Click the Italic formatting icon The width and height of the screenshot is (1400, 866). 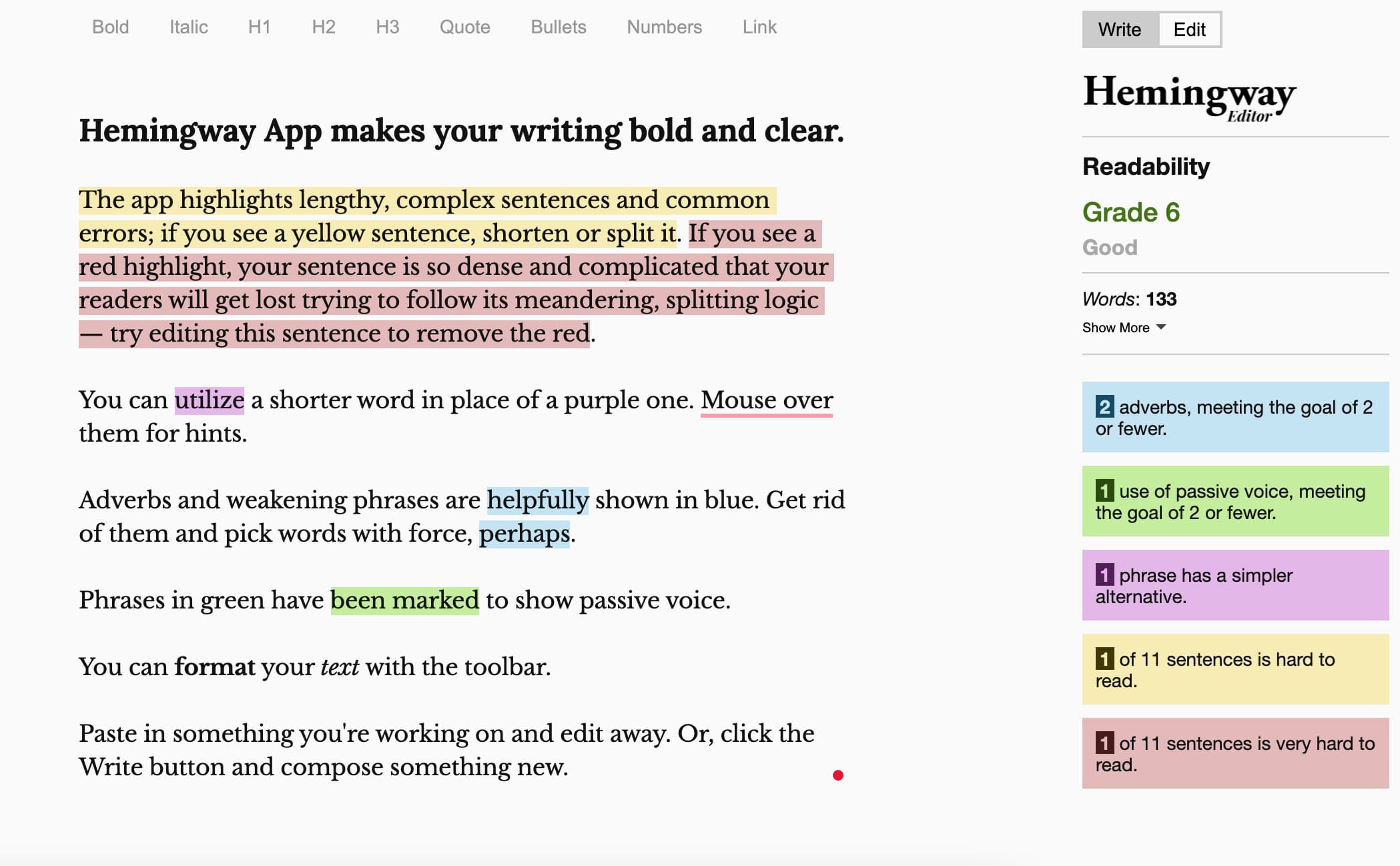pyautogui.click(x=189, y=27)
